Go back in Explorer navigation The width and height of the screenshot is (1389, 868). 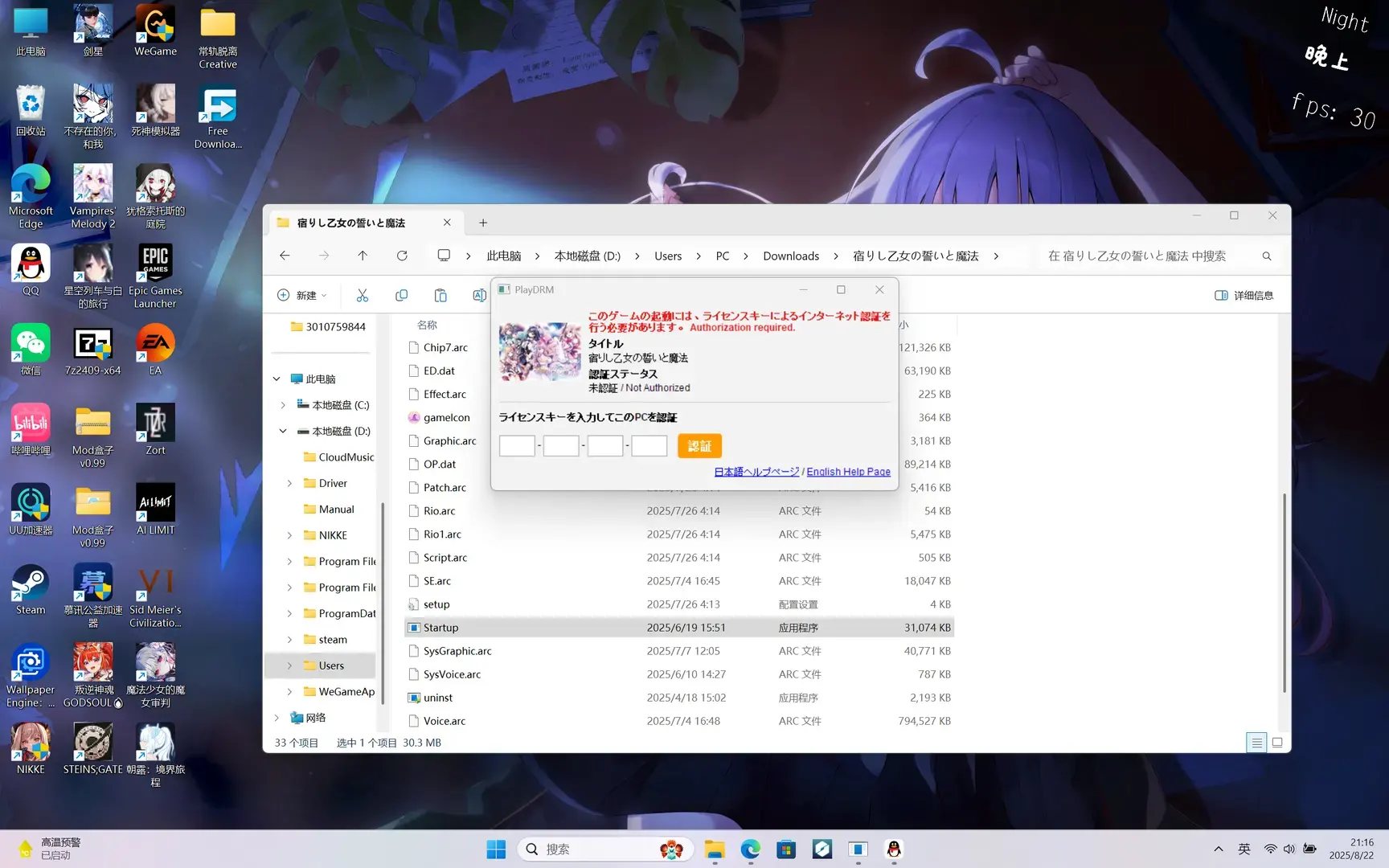pos(285,256)
